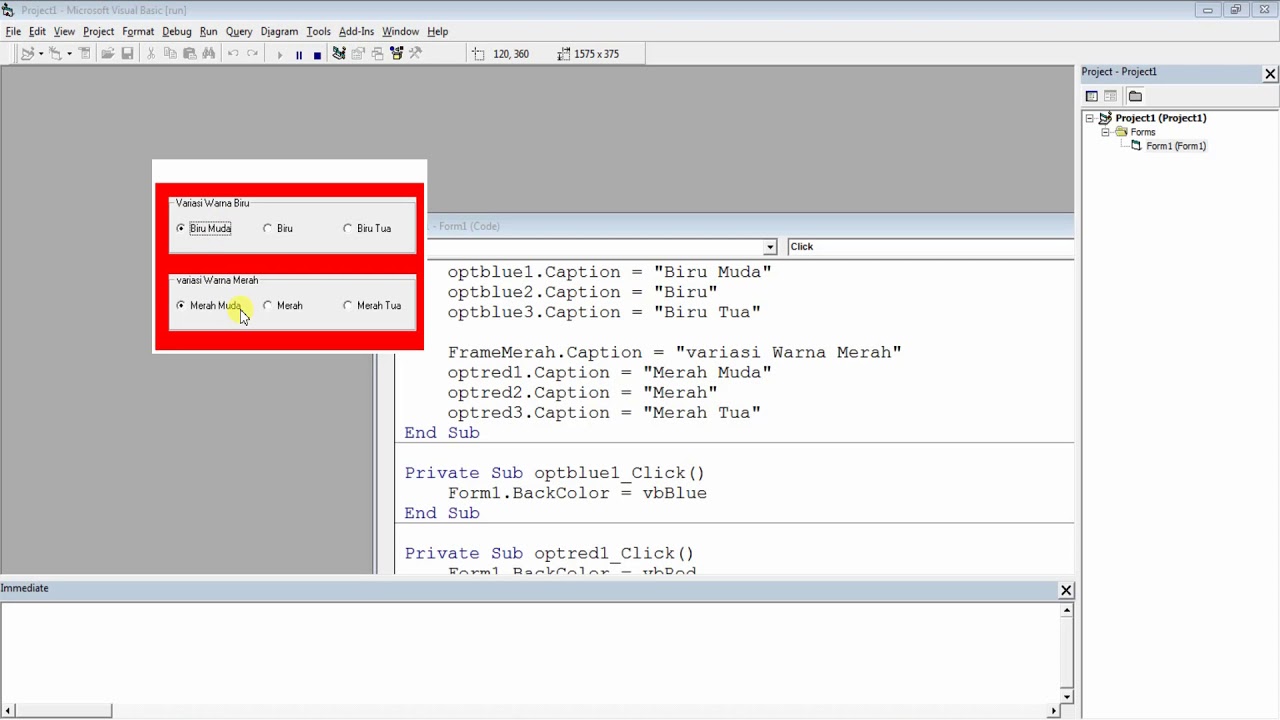Image resolution: width=1280 pixels, height=720 pixels.
Task: Click the Paste clipboard icon
Action: [x=189, y=54]
